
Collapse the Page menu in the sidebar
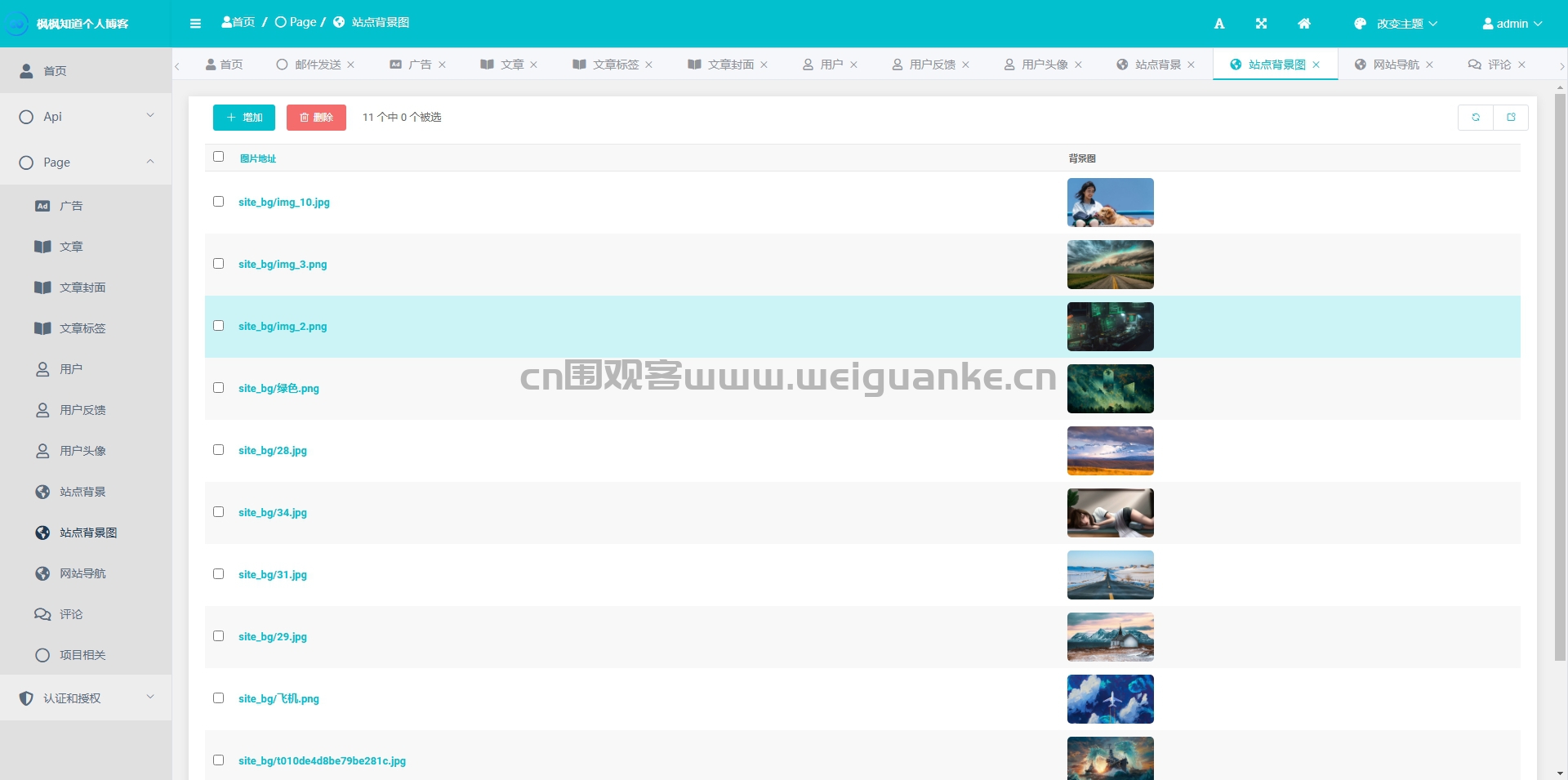86,163
